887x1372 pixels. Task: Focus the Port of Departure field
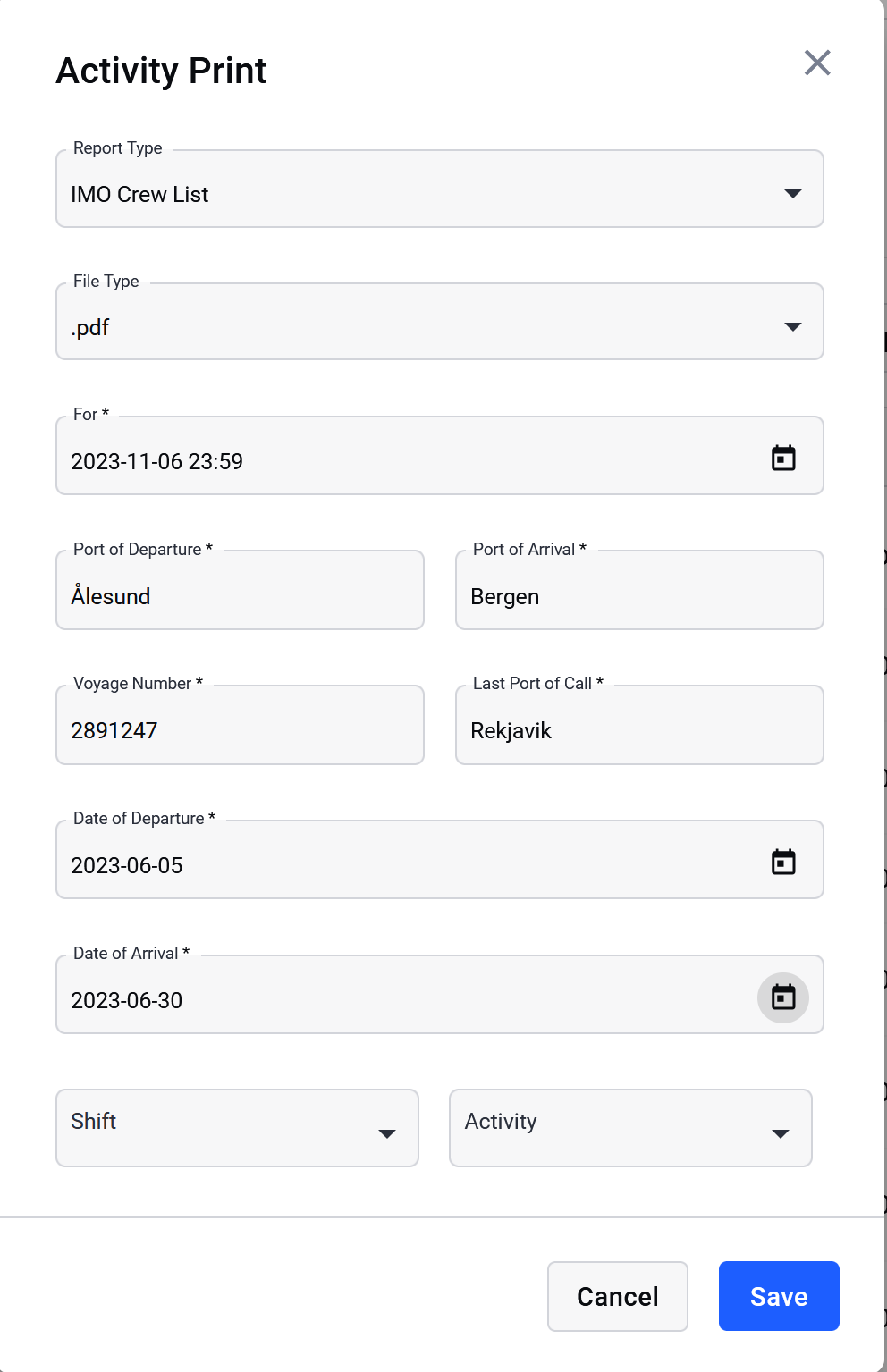(x=240, y=595)
